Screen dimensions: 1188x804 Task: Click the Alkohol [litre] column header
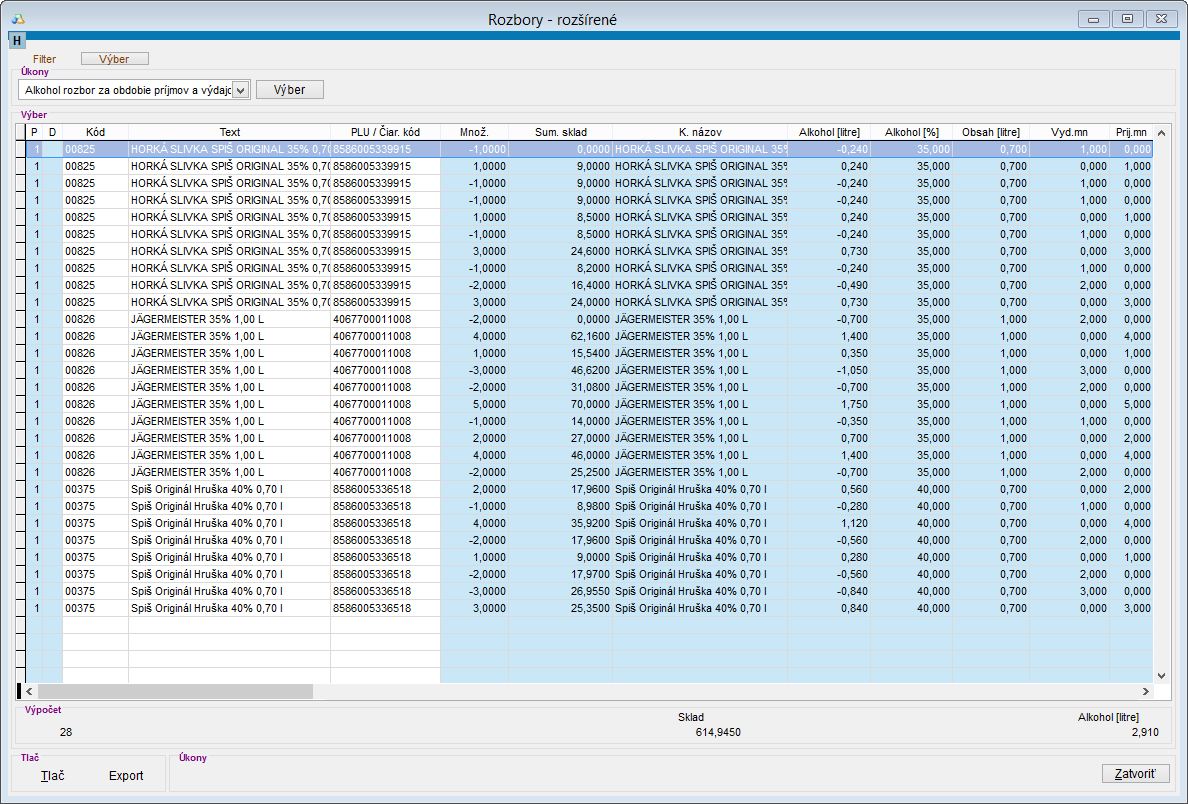(x=829, y=132)
